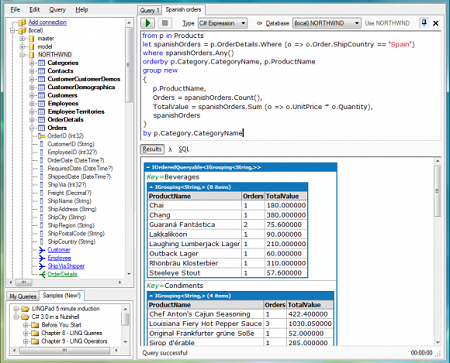Click the Add connection link
Viewport: 450px width, 363px height.
point(48,22)
